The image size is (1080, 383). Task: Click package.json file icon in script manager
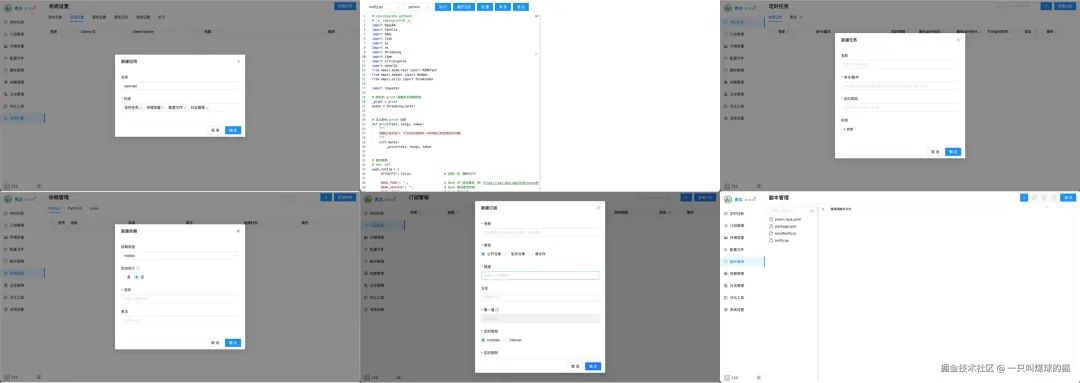[771, 226]
